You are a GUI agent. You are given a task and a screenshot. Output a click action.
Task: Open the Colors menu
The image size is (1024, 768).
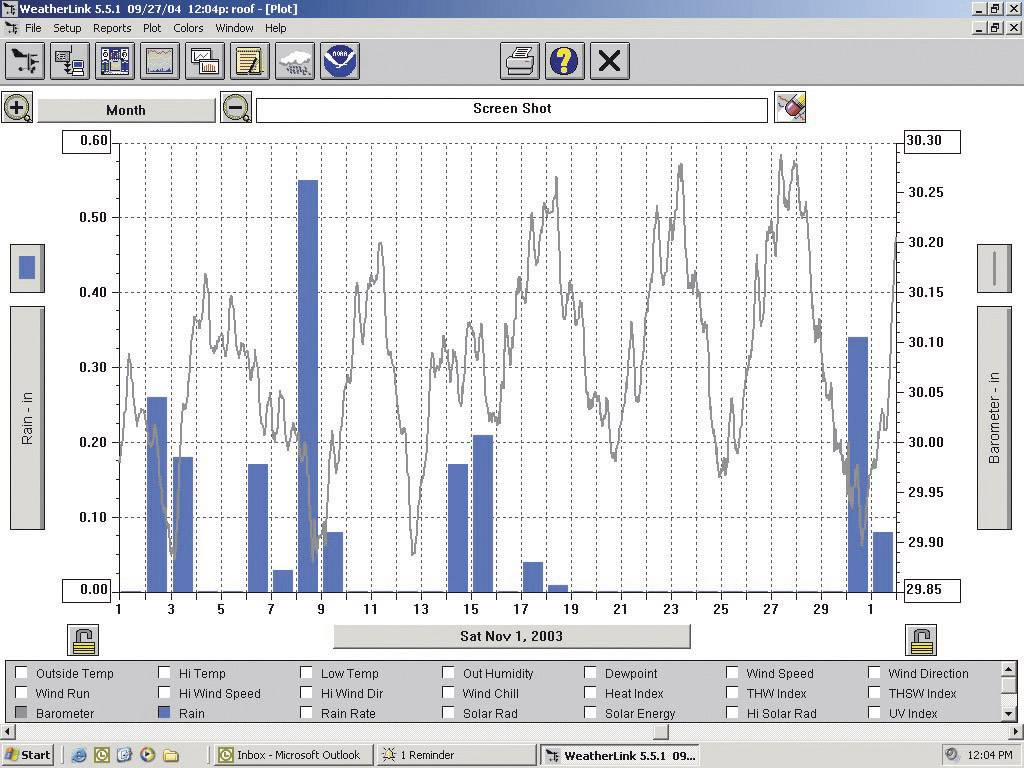coord(188,28)
